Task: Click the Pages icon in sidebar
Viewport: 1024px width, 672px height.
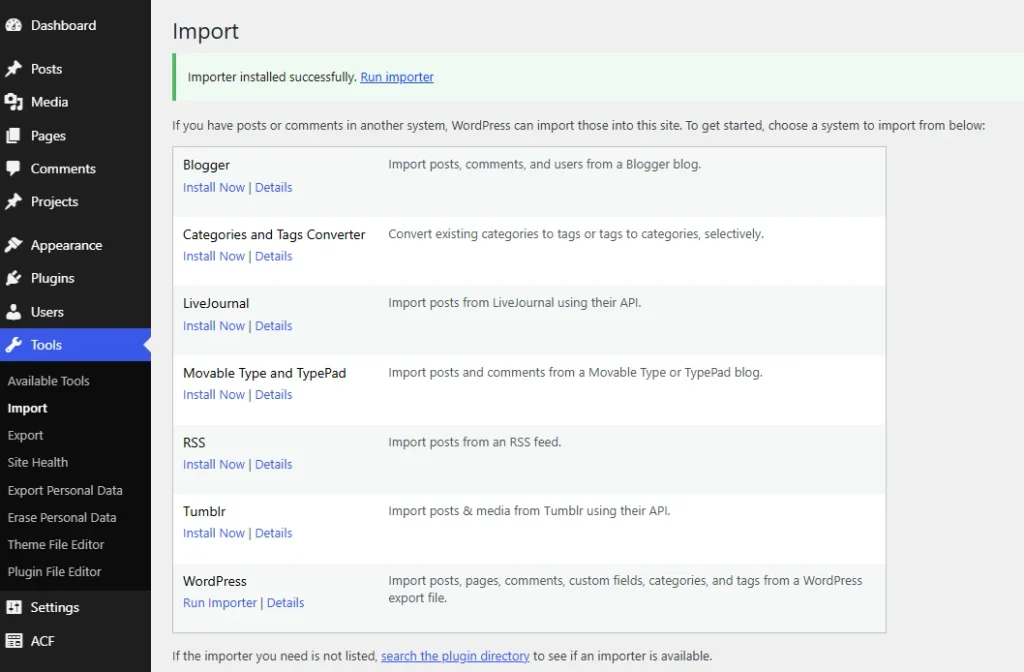Action: [x=13, y=135]
